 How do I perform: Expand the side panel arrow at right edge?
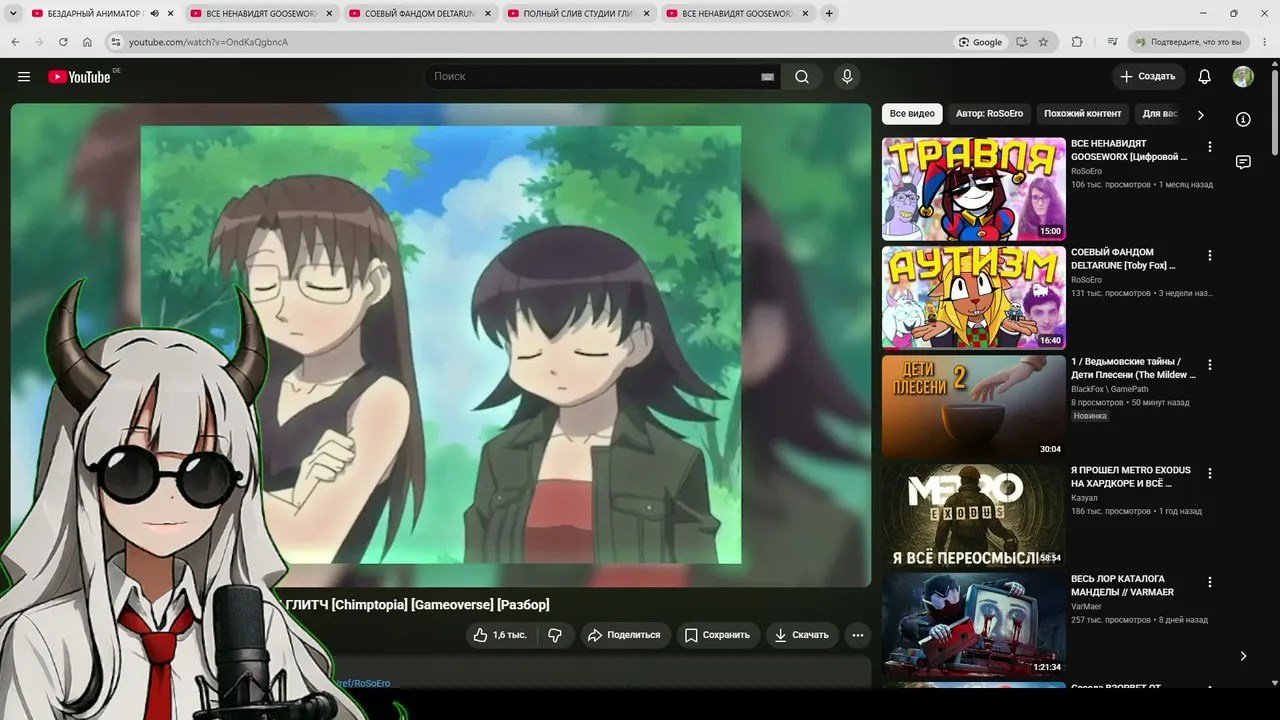[x=1243, y=656]
